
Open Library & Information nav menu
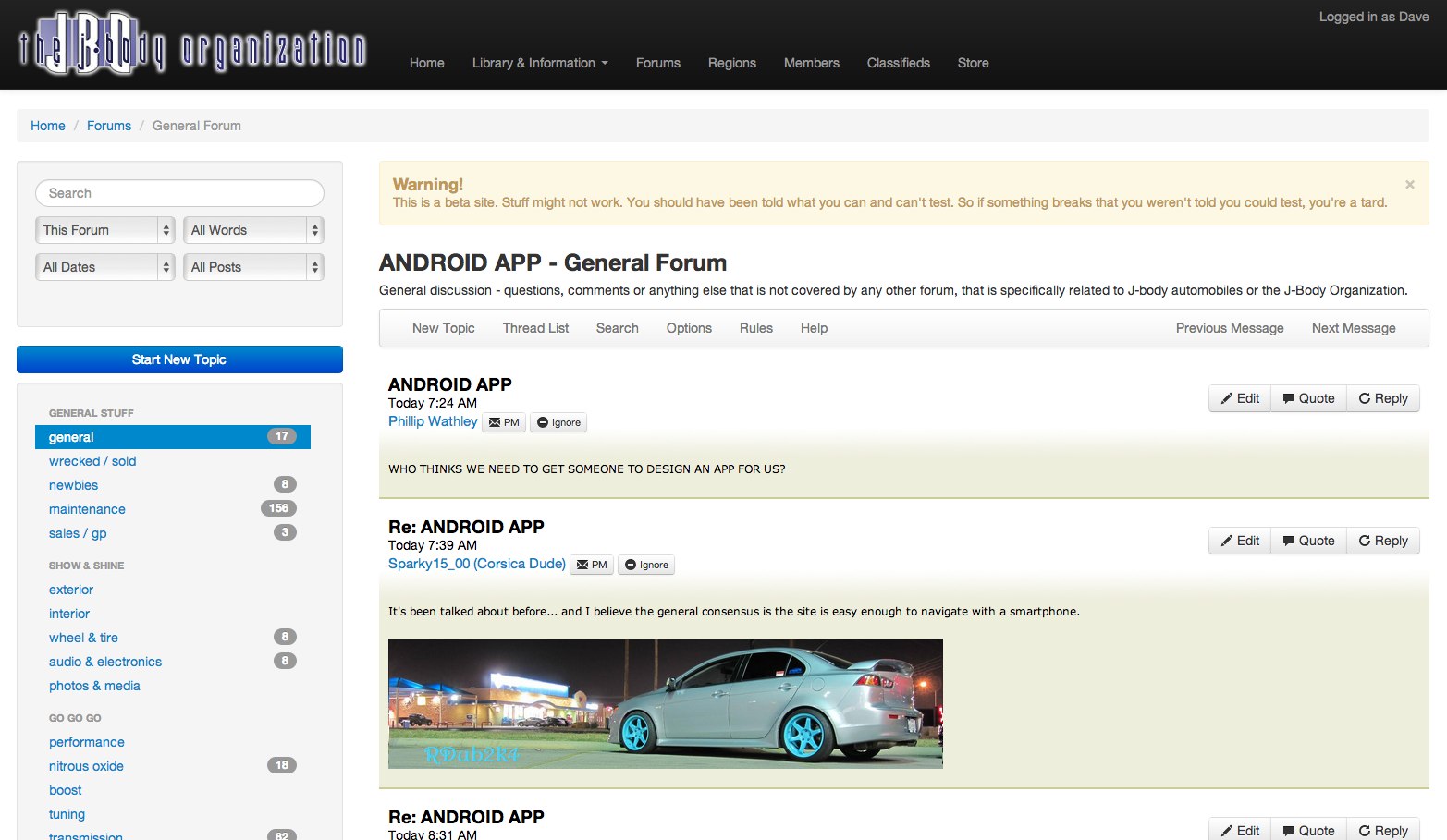pos(540,63)
